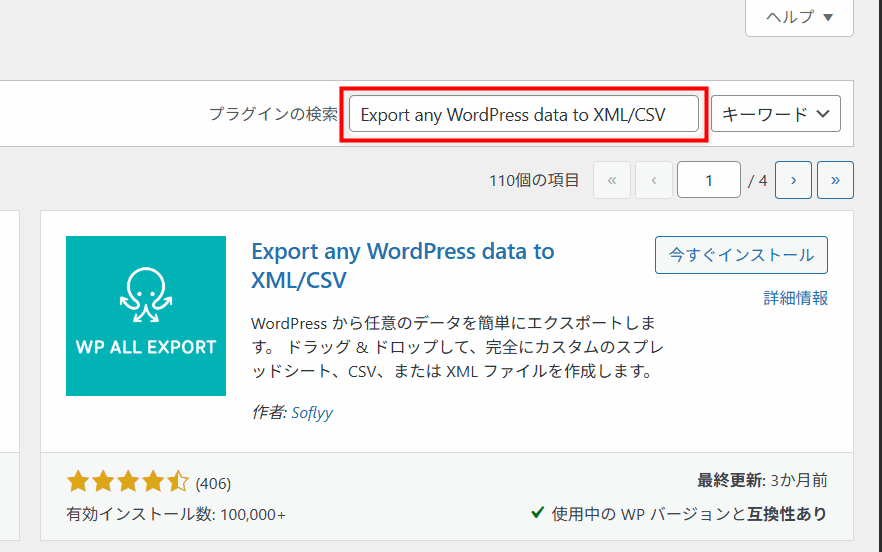The height and width of the screenshot is (552, 882).
Task: Go to the previous results page
Action: coord(654,180)
